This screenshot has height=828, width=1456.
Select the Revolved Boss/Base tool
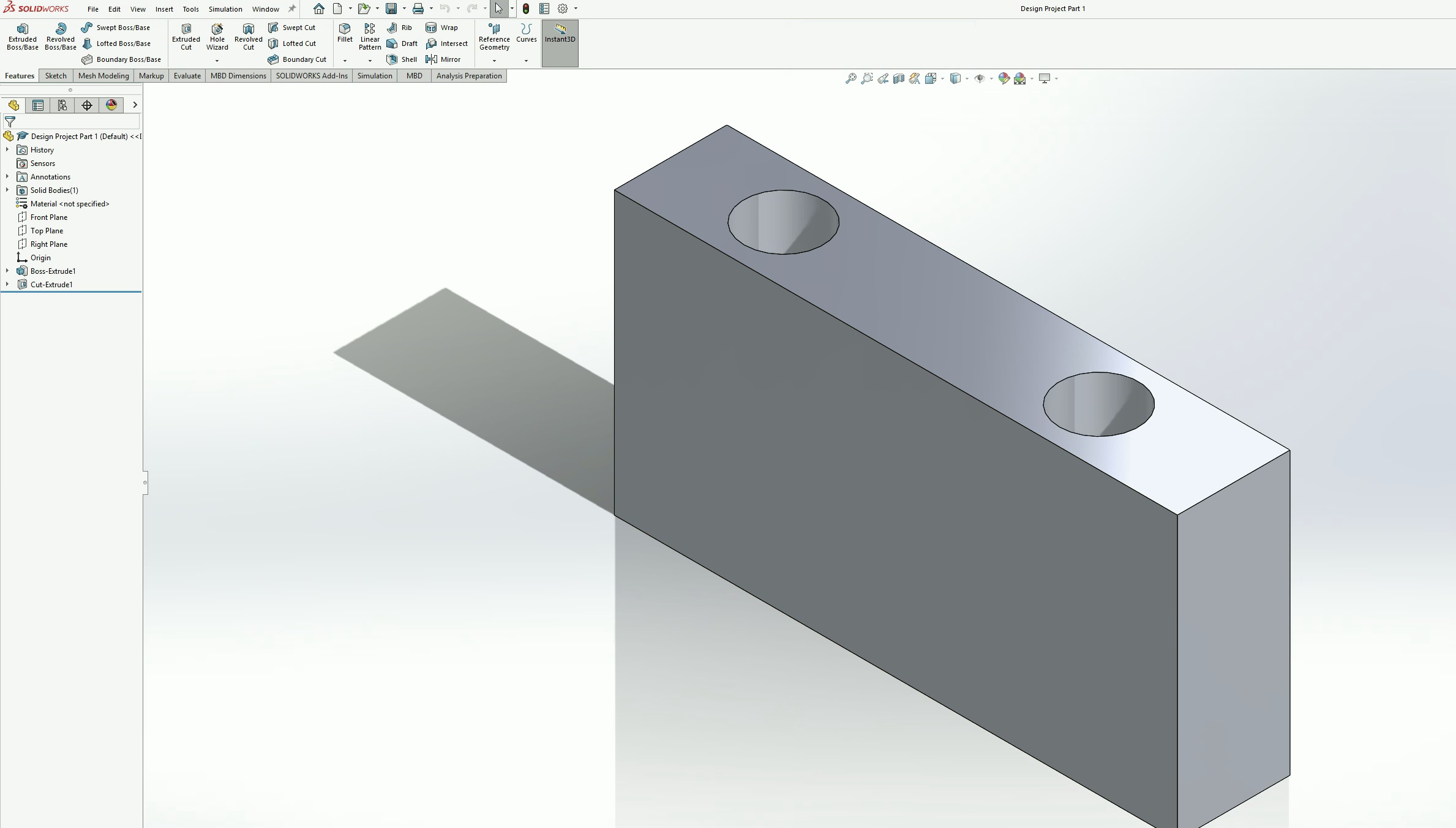[61, 37]
